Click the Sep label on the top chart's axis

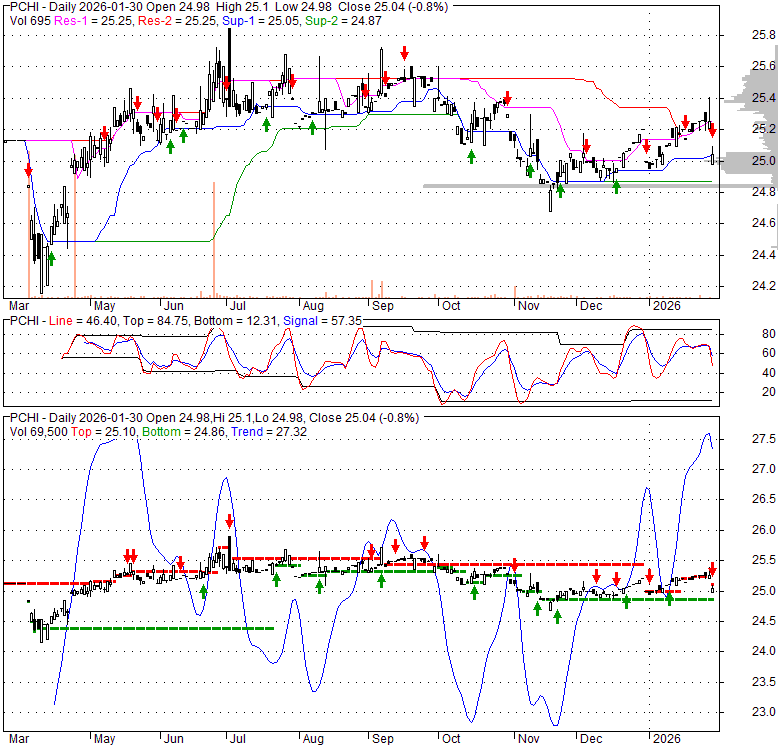point(380,305)
